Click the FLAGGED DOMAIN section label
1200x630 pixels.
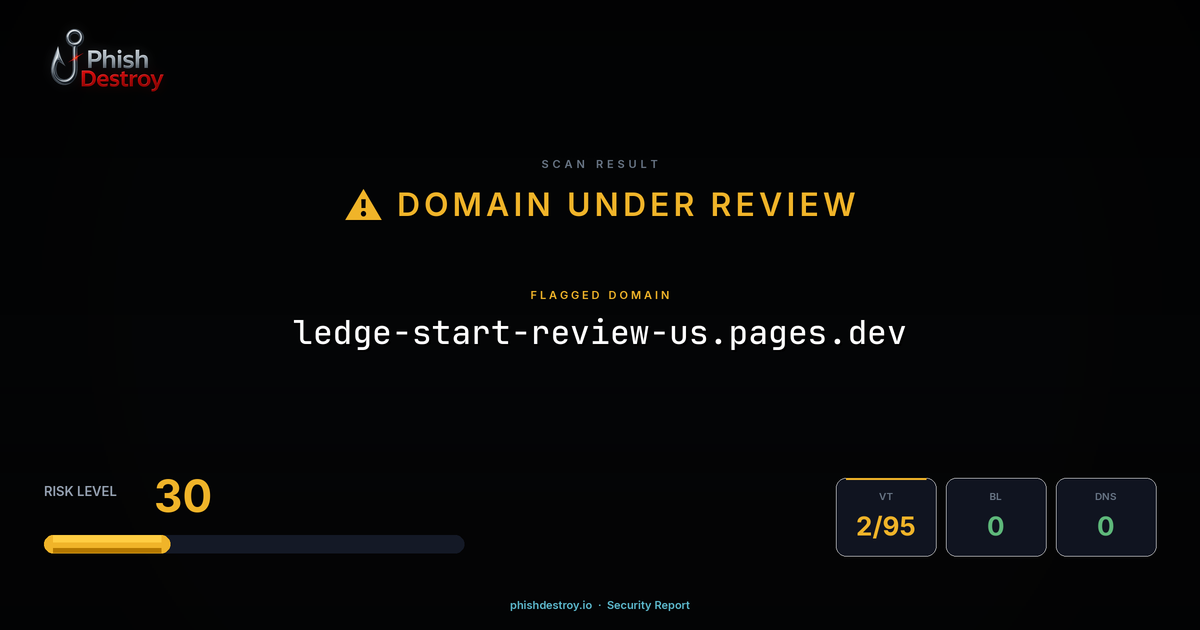600,295
